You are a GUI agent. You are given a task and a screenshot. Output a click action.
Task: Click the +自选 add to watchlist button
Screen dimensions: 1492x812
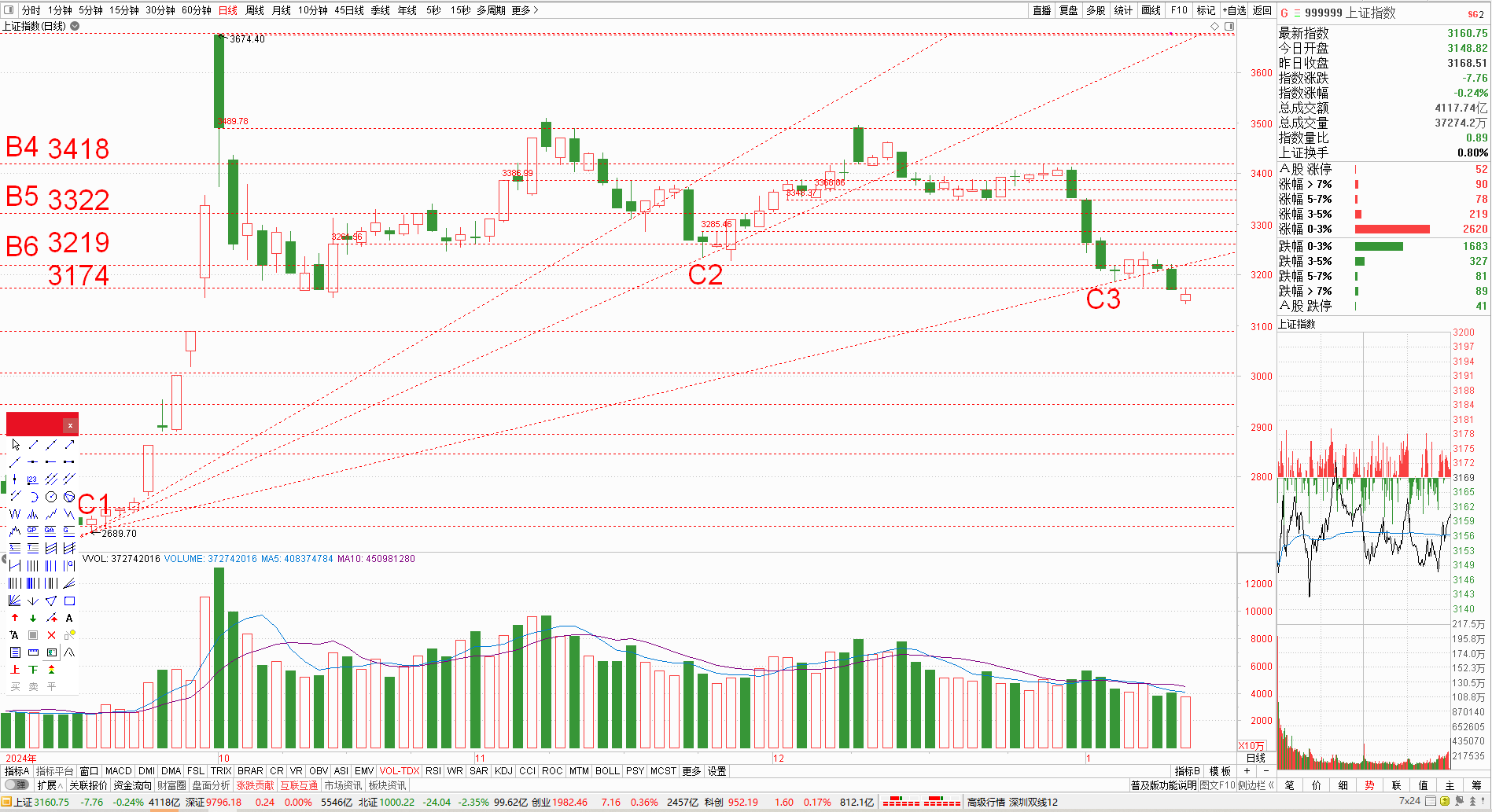pyautogui.click(x=1234, y=10)
